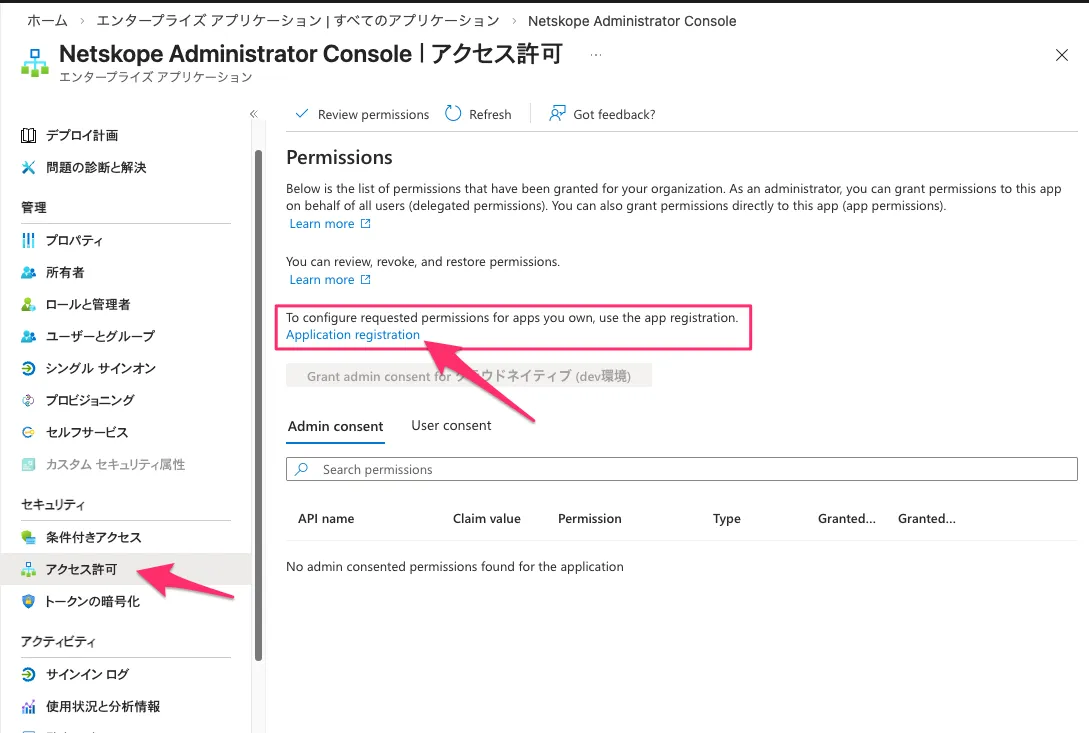
Task: Click the プロパティ bars icon
Action: pyautogui.click(x=28, y=240)
